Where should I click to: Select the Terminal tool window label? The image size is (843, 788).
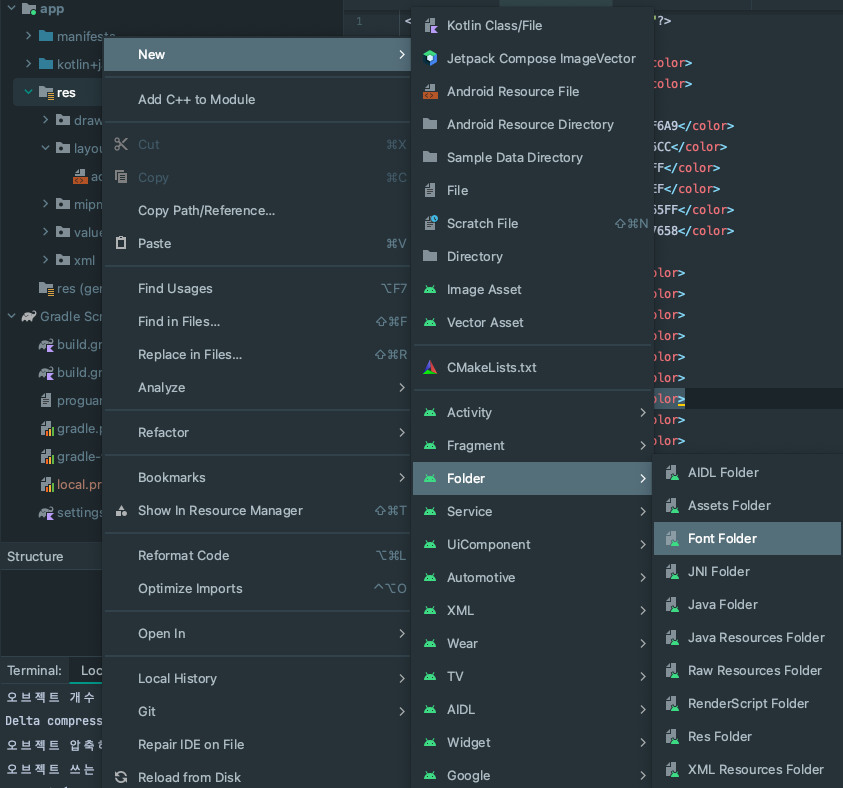click(x=34, y=670)
